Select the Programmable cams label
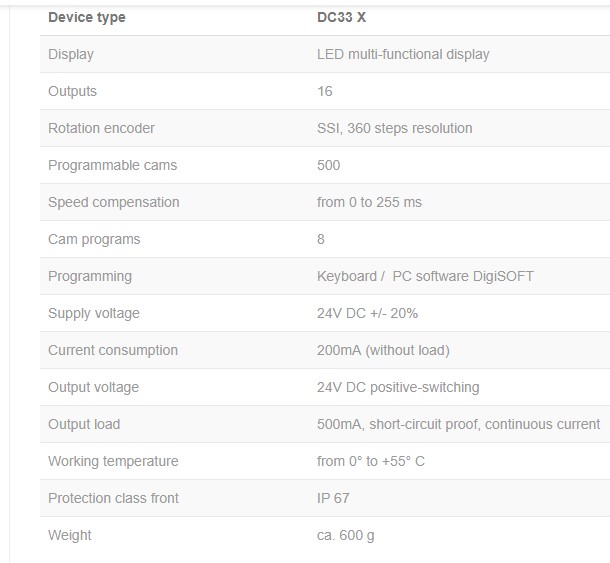 tap(112, 165)
